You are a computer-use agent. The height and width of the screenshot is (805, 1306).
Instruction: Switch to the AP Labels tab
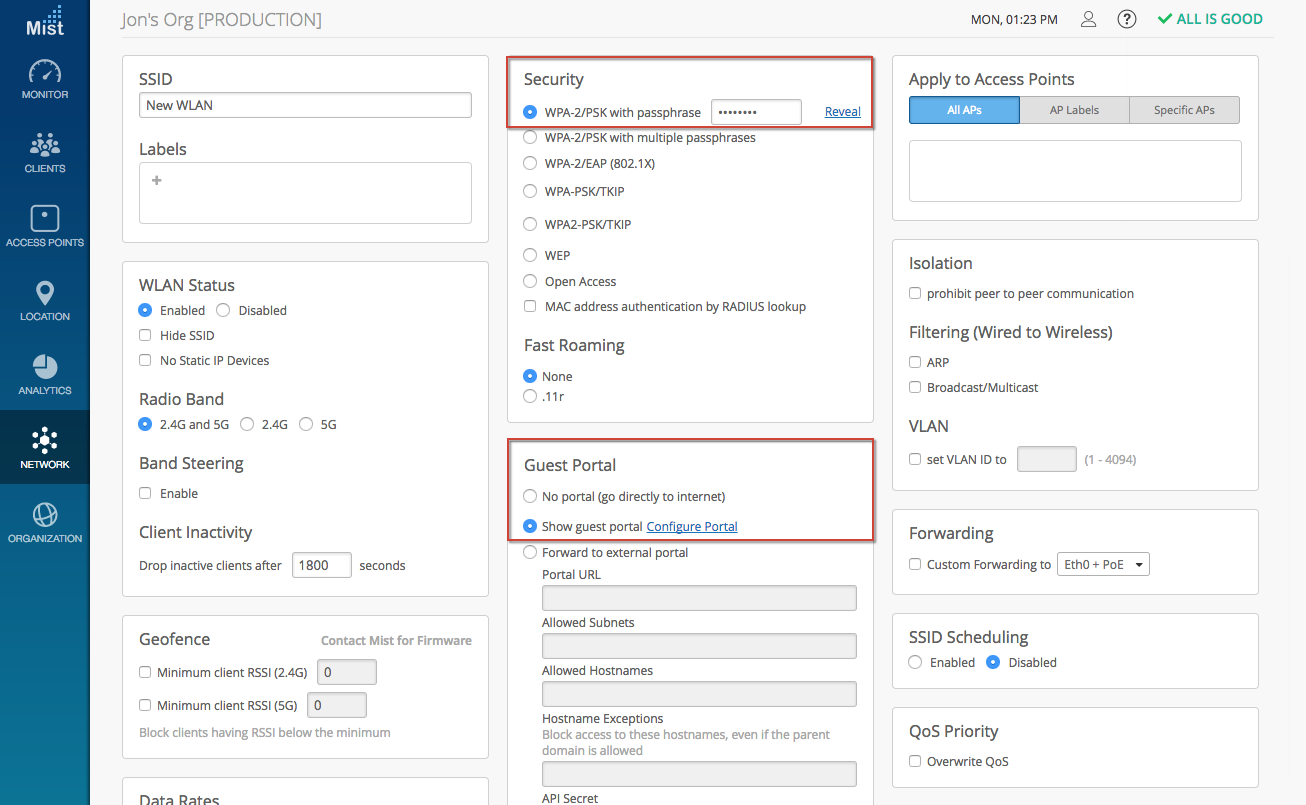point(1074,110)
